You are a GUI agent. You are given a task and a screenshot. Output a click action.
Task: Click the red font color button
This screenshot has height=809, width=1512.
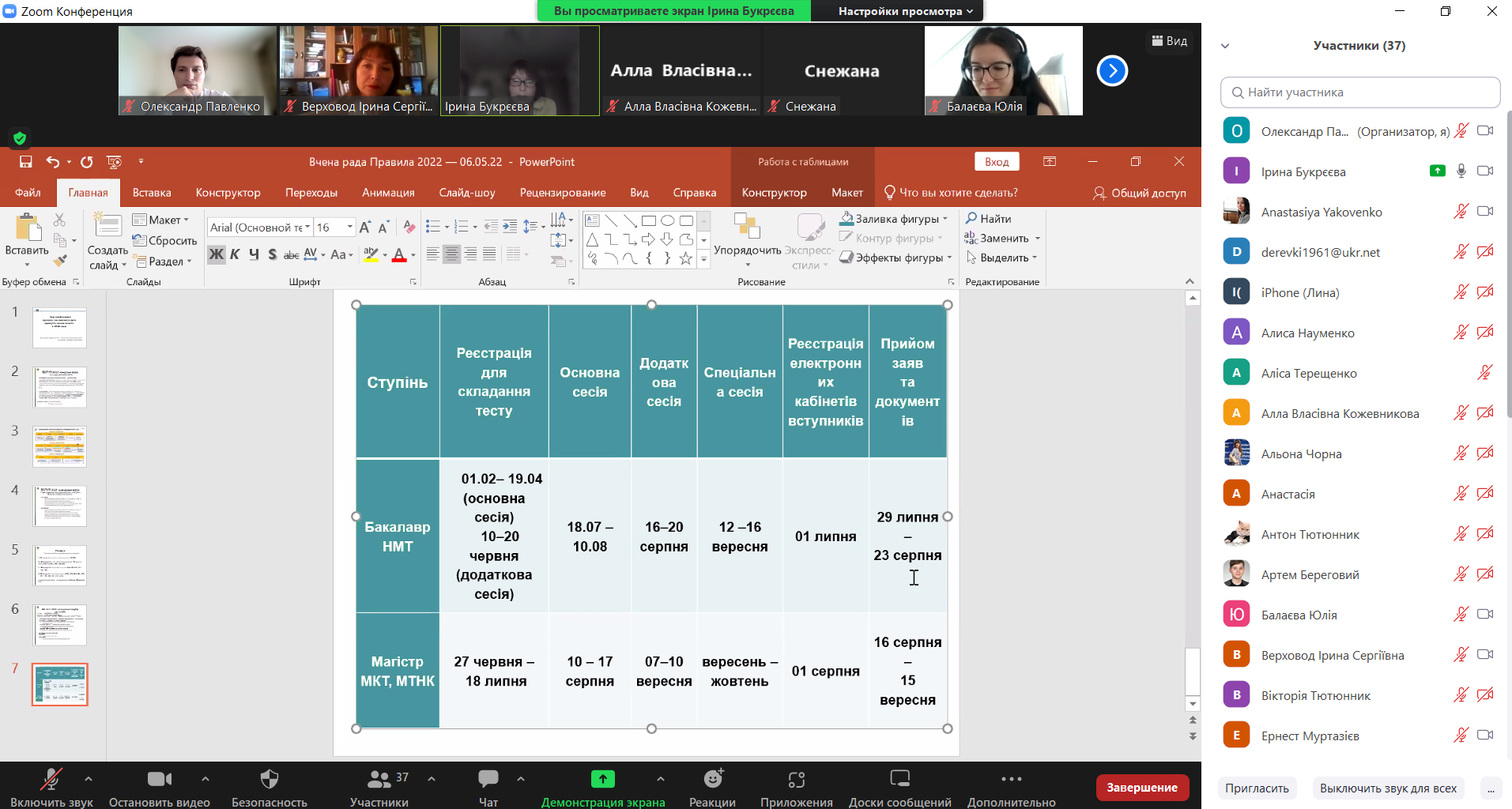coord(399,254)
